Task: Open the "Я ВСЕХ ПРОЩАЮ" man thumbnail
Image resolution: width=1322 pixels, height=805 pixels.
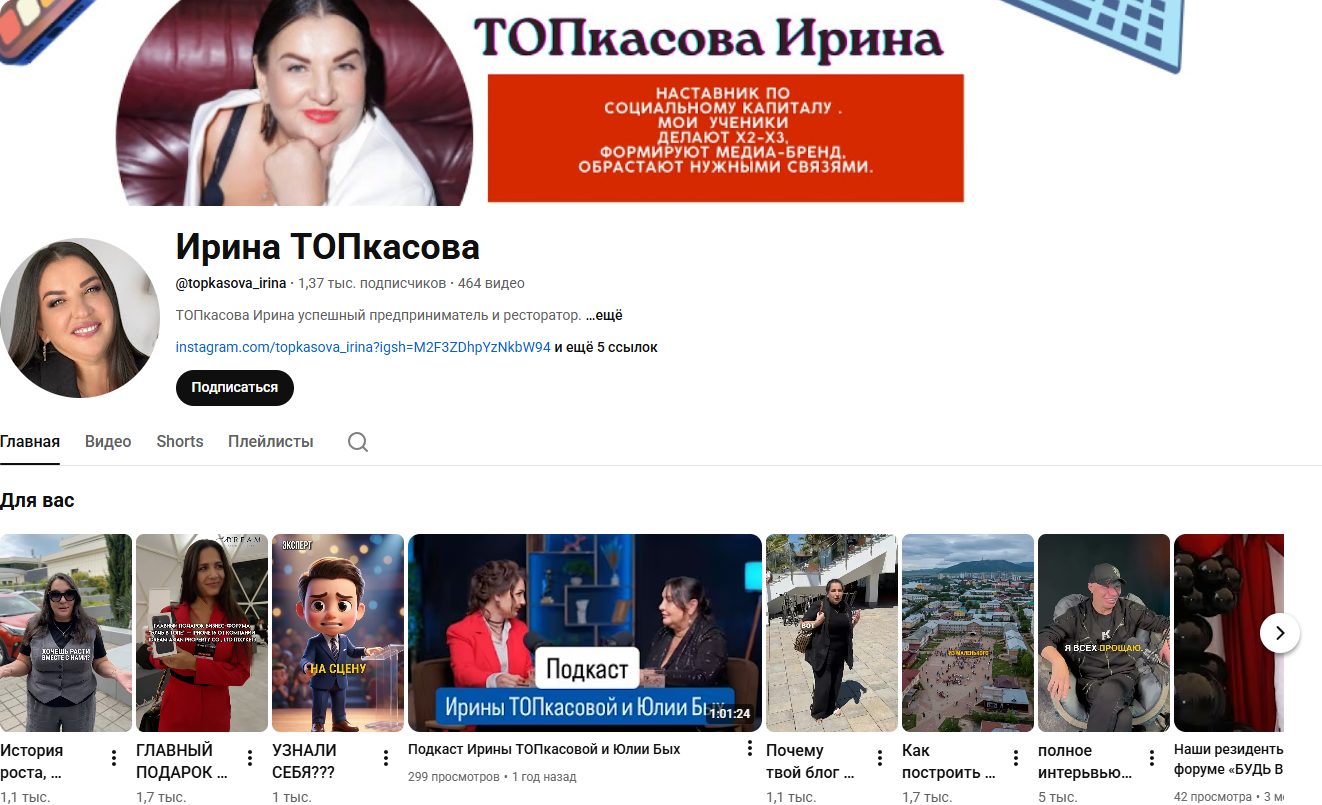Action: [1104, 633]
